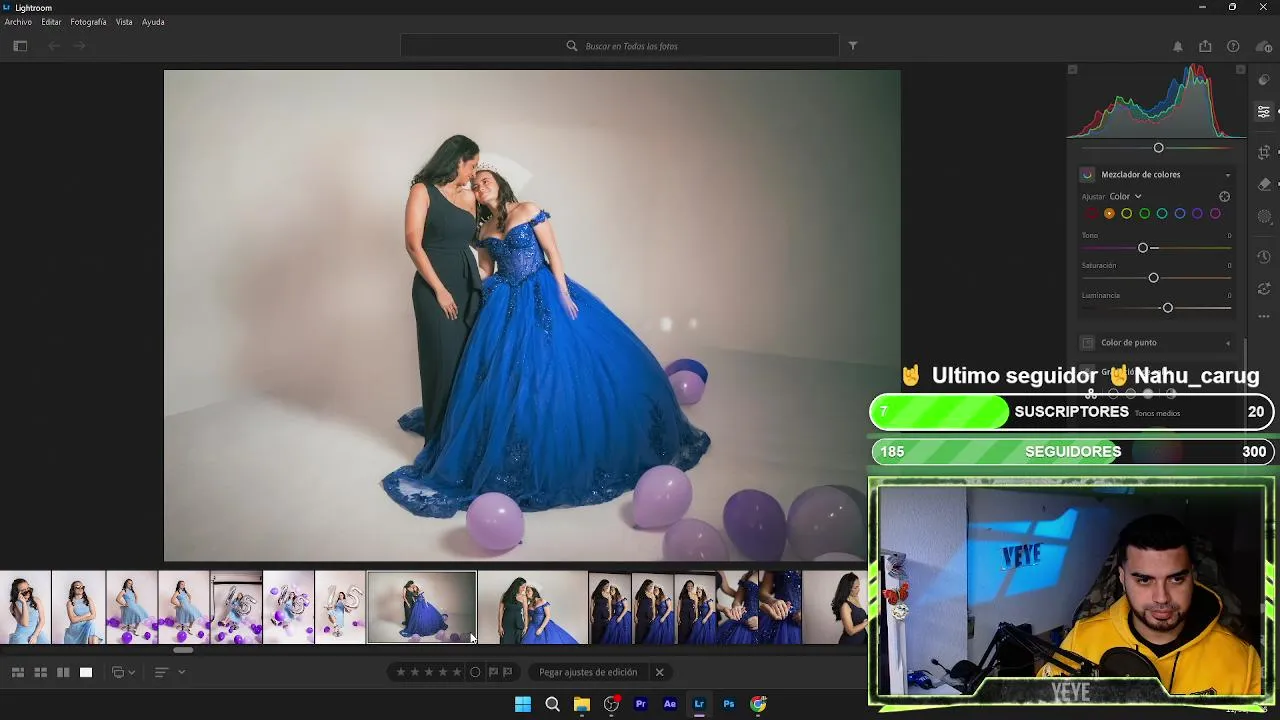
Task: Open the sort options dropdown arrow
Action: pyautogui.click(x=182, y=673)
